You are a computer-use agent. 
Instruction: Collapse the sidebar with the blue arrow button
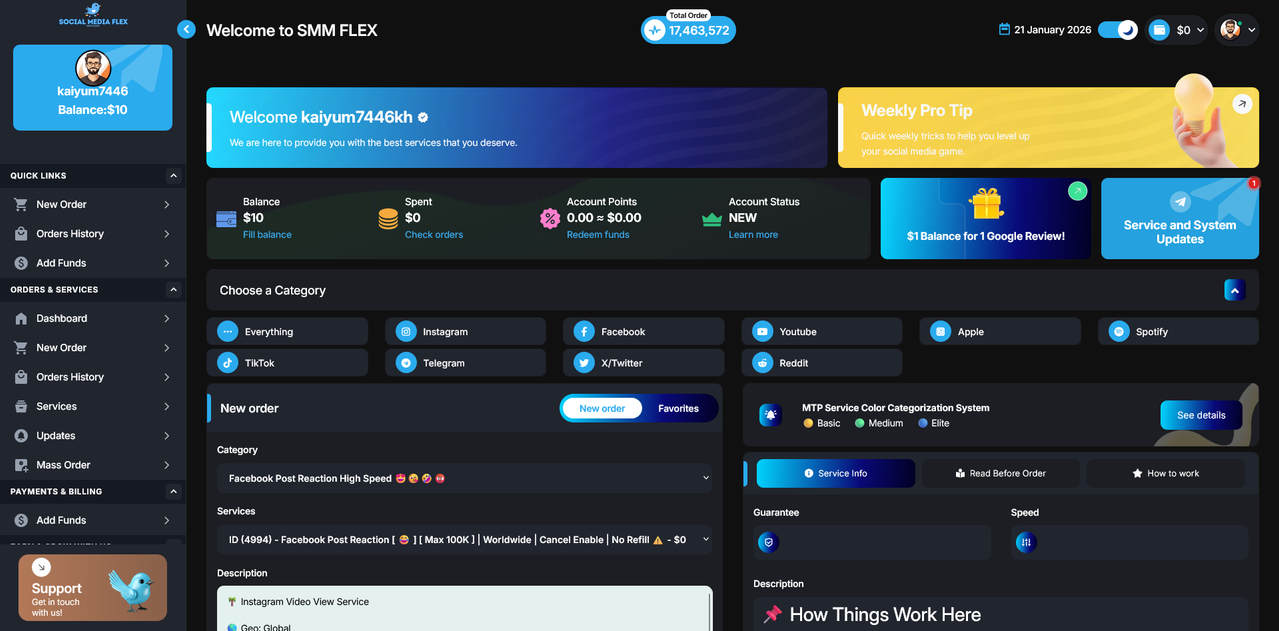[x=185, y=30]
